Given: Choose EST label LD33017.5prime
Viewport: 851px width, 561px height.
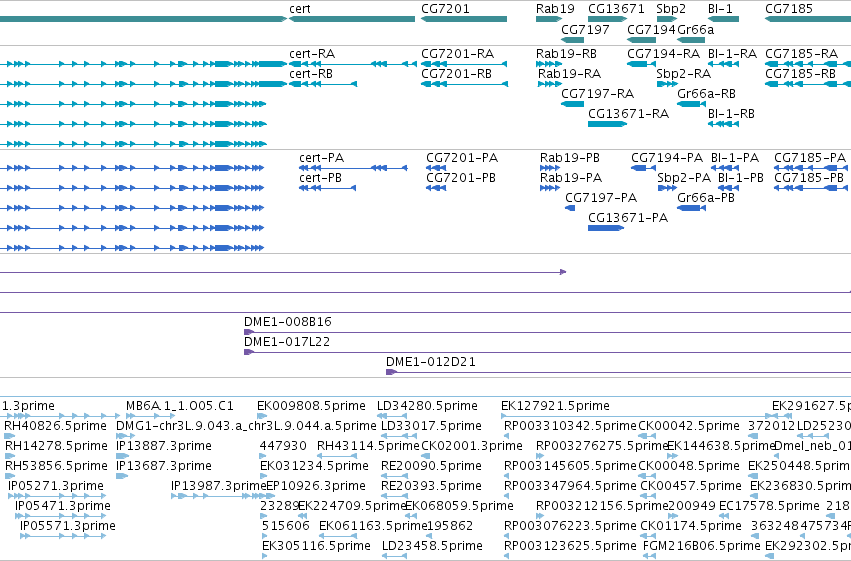Looking at the screenshot, I should pos(431,426).
